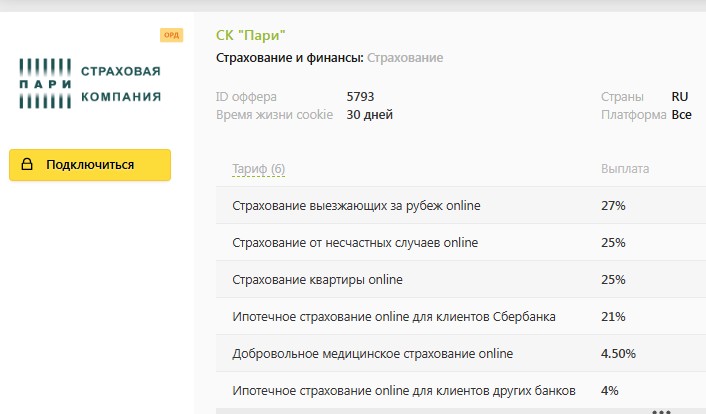Select row Страхование выезжающих за рубеж online
Image resolution: width=706 pixels, height=414 pixels.
(461, 205)
